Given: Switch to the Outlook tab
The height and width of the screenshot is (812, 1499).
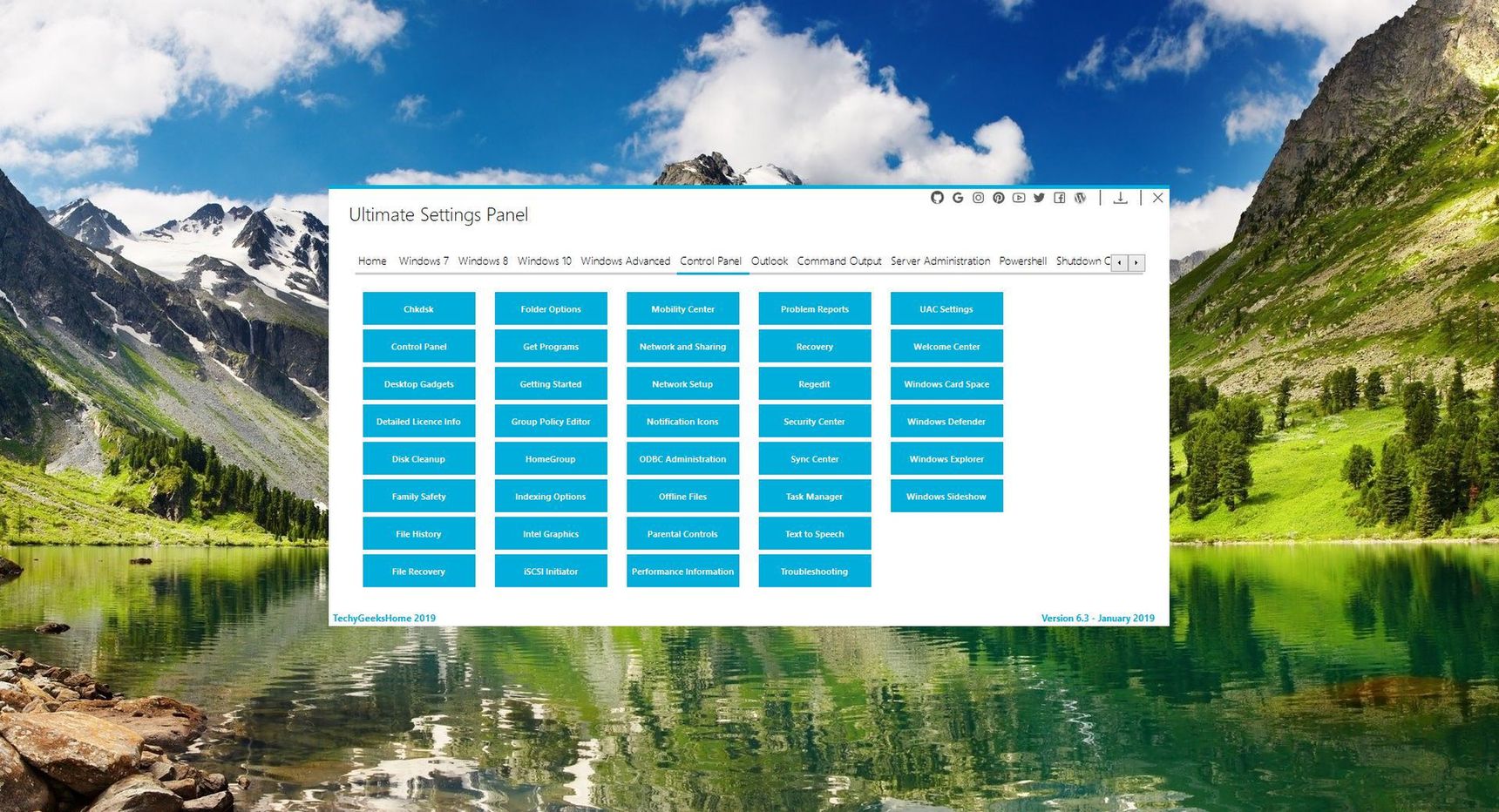Looking at the screenshot, I should click(770, 261).
